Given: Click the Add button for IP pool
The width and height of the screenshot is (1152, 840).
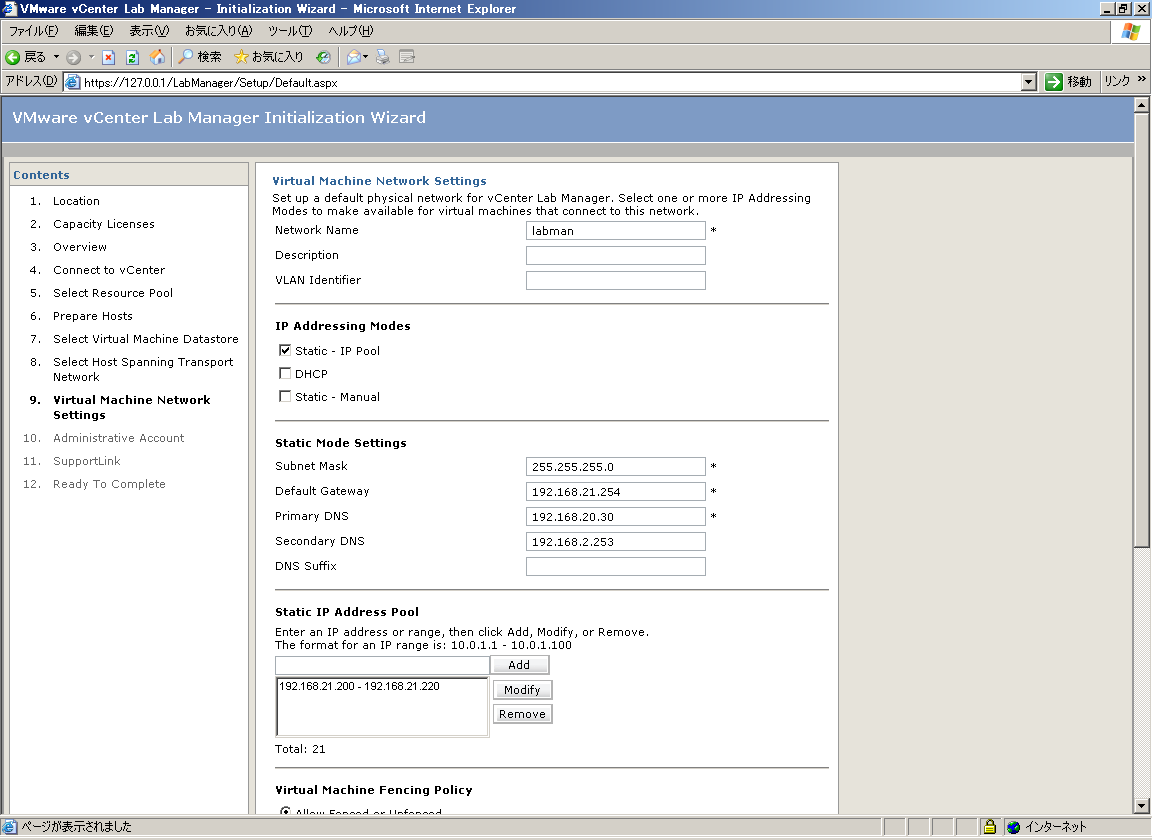Looking at the screenshot, I should point(519,665).
